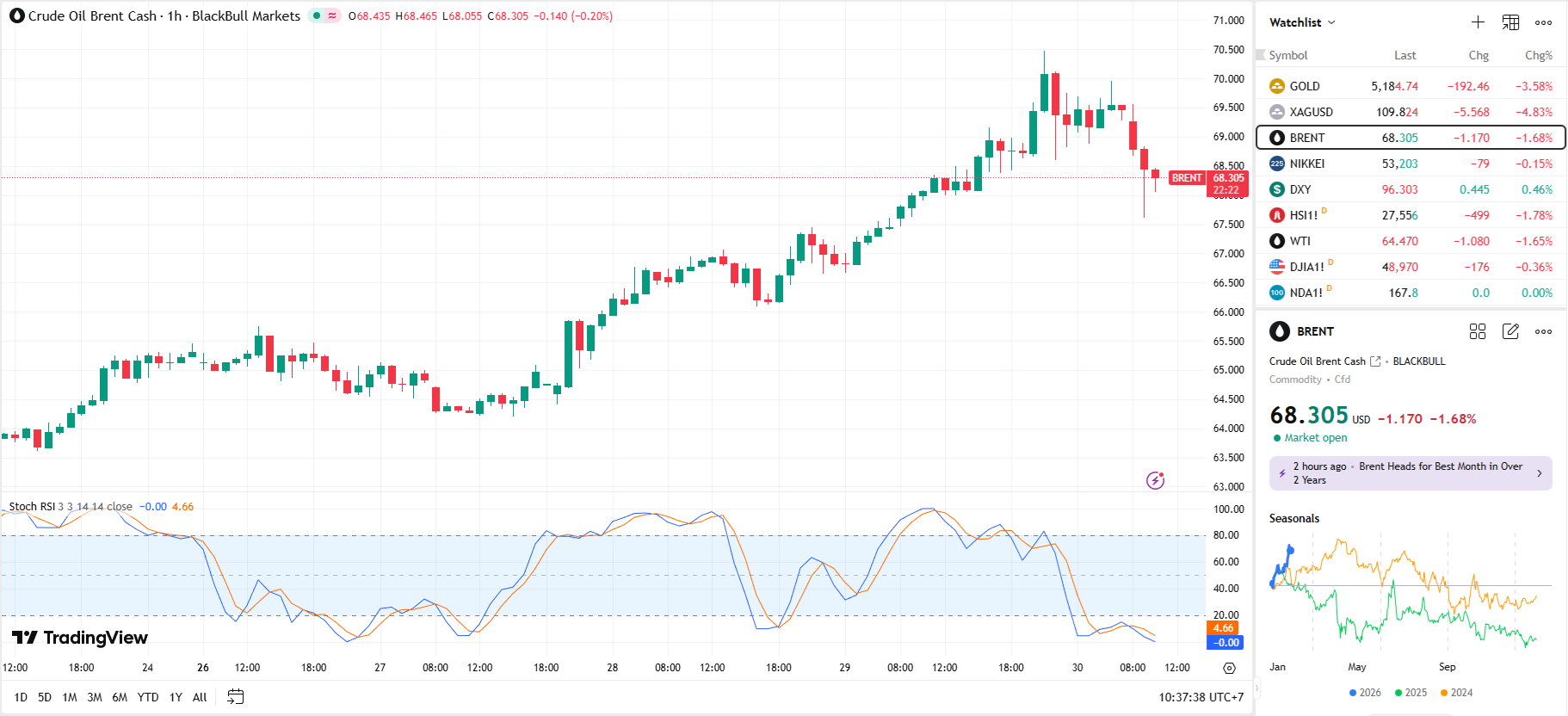Click the 10:37:38 UTC+7 timezone button
Screen dimensions: 1568x716
click(1201, 697)
